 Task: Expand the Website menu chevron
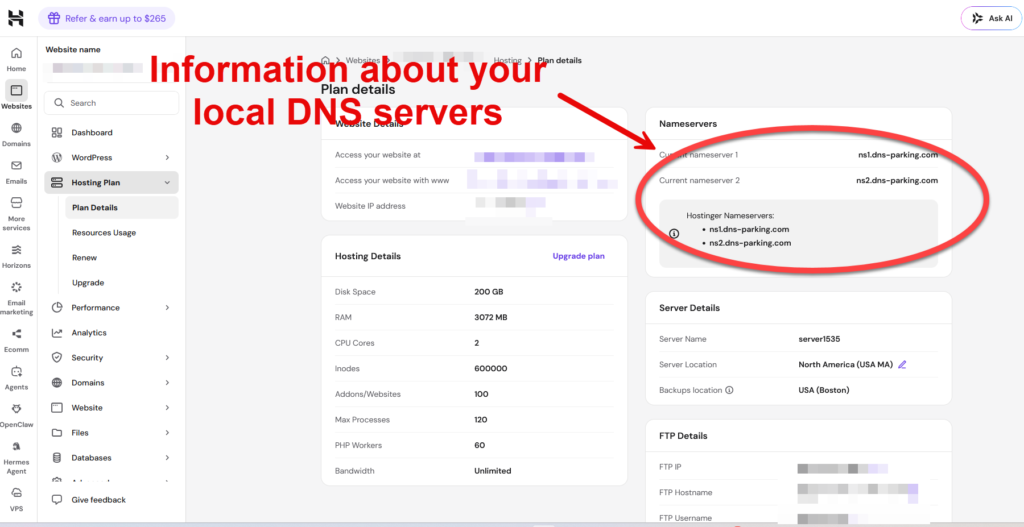[x=167, y=407]
